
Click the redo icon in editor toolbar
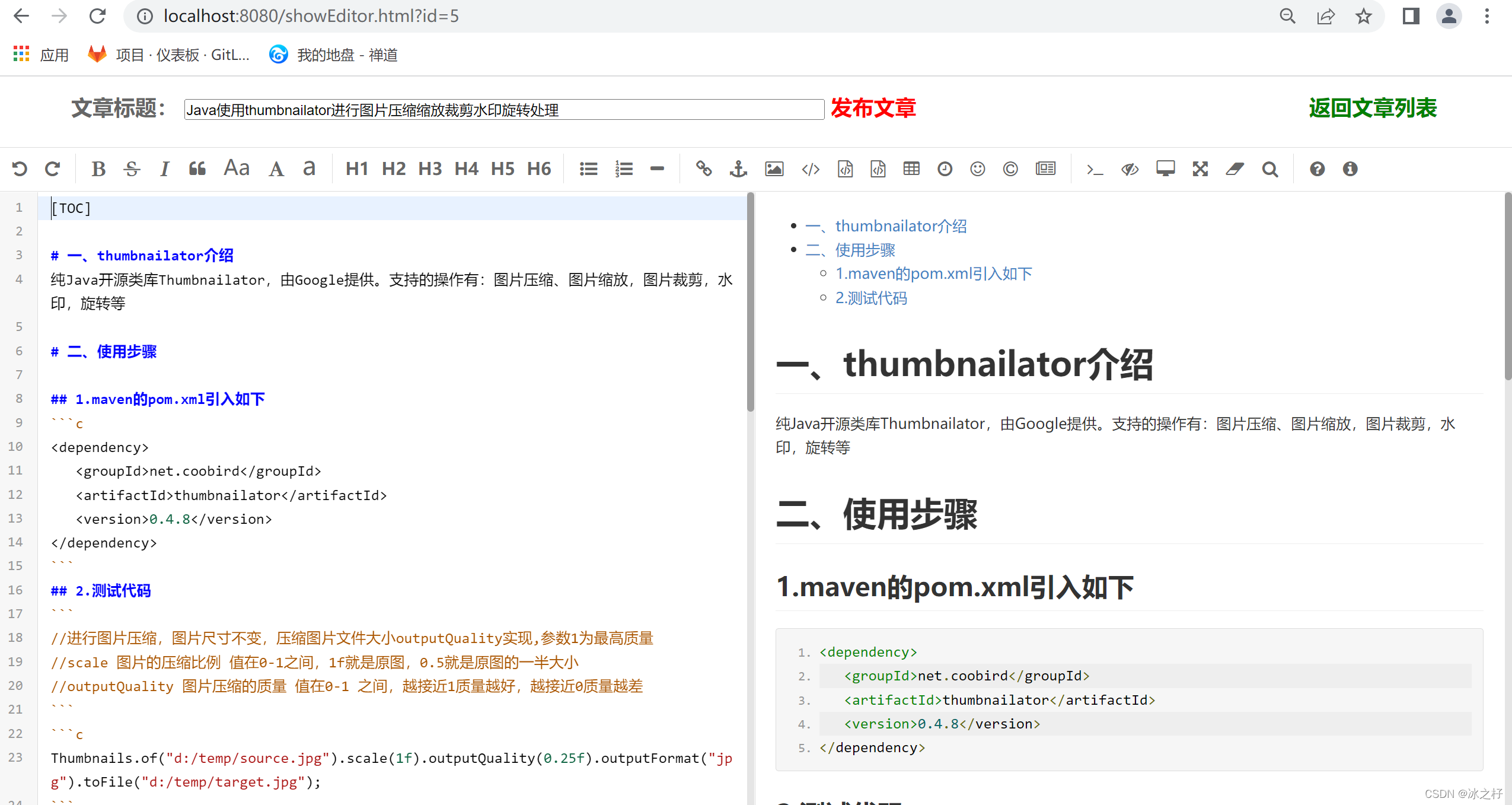53,169
